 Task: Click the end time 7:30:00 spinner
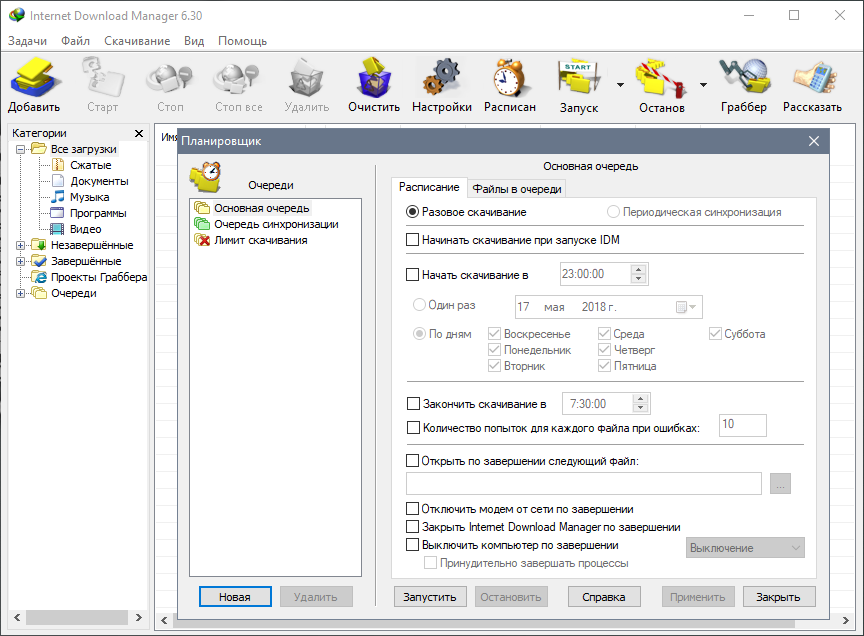[640, 403]
